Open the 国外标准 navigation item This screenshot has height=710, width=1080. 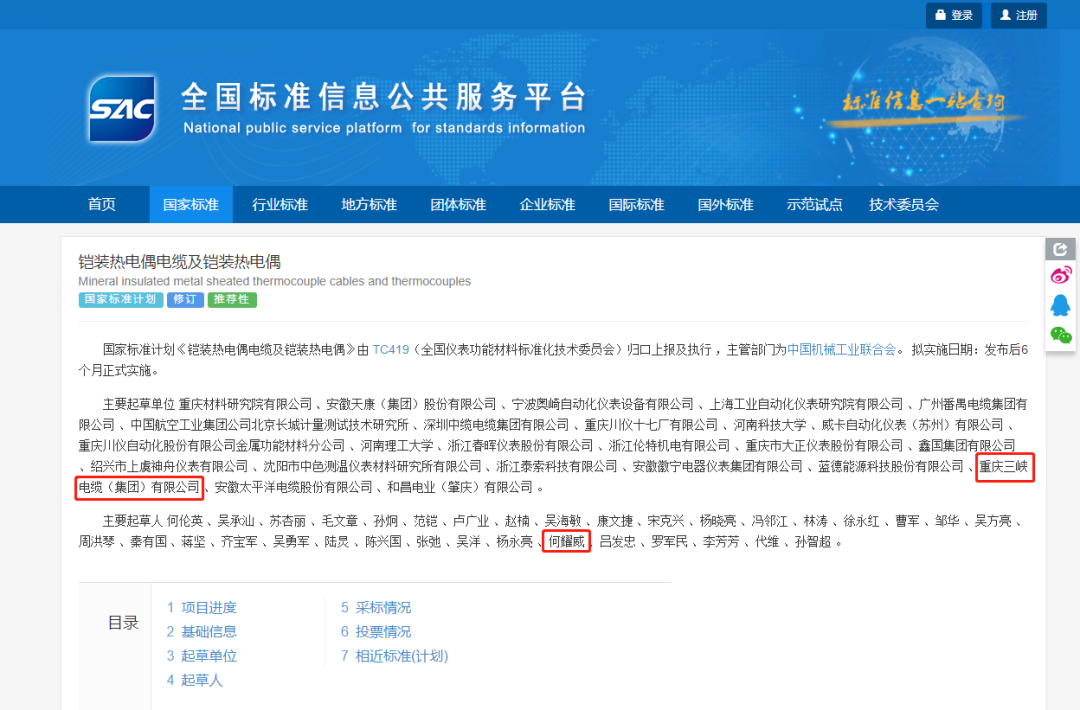725,205
